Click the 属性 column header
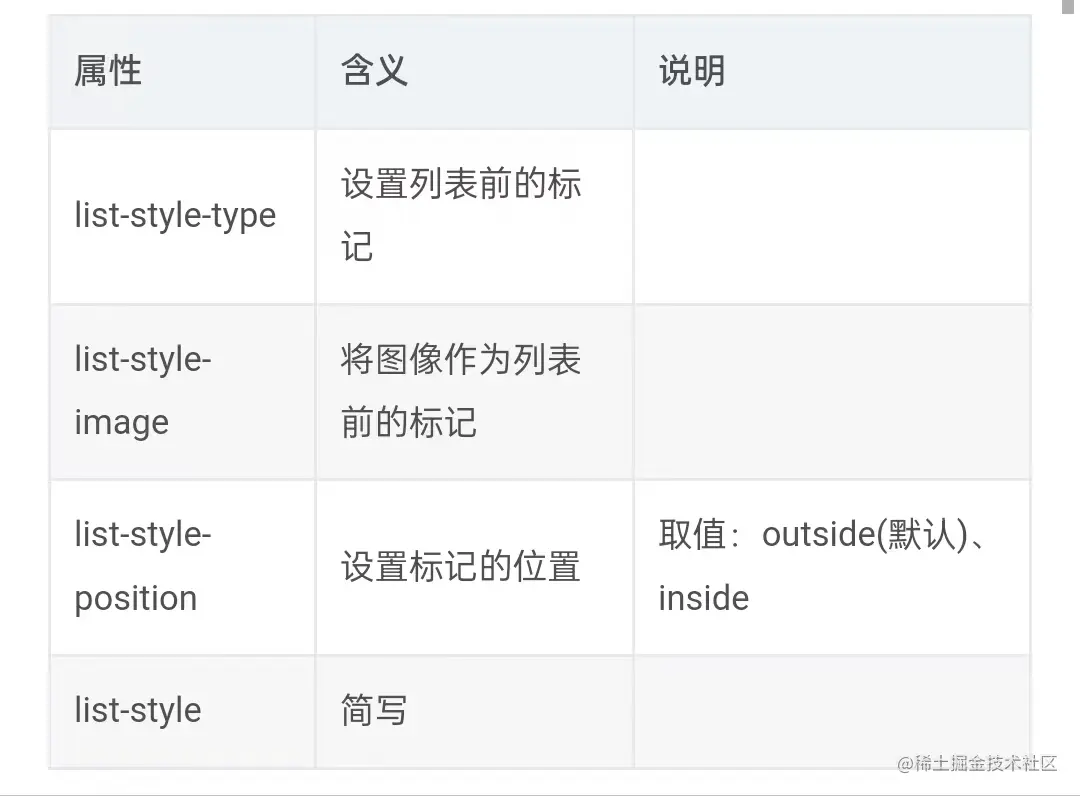Screen dimensions: 1080x796 click(x=108, y=72)
